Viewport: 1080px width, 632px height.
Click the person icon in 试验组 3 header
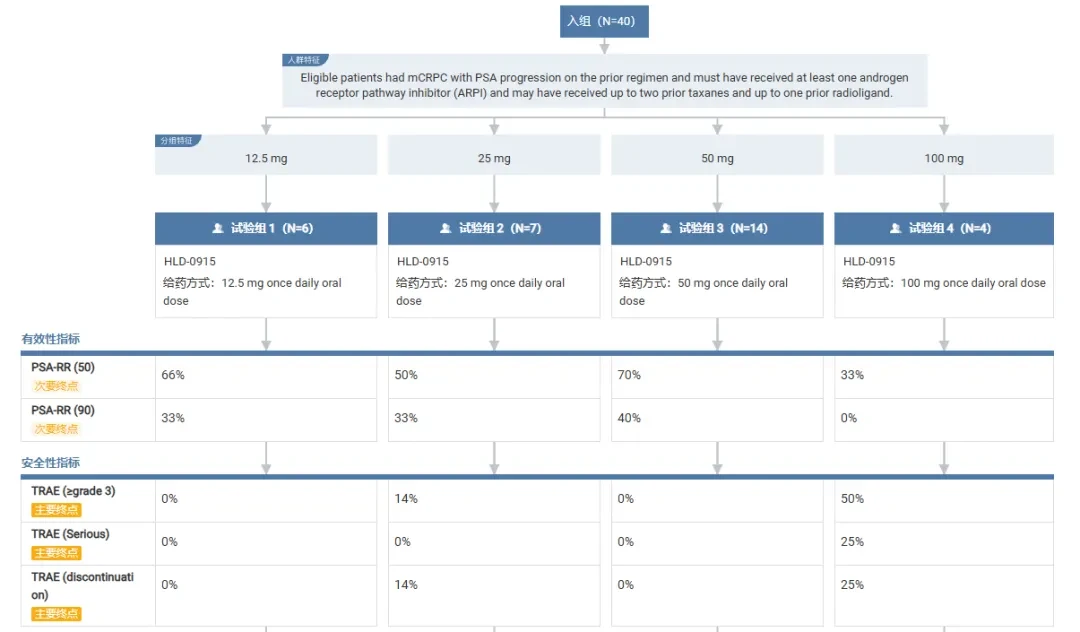[666, 228]
